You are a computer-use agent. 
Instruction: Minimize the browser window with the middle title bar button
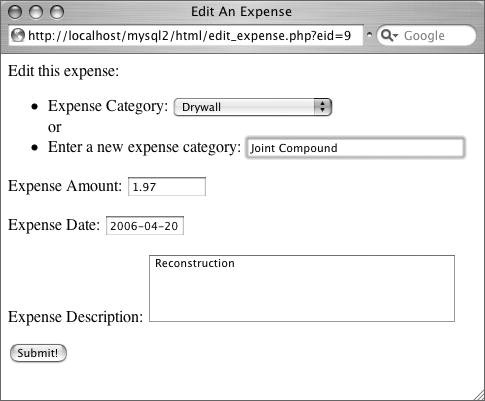(36, 12)
